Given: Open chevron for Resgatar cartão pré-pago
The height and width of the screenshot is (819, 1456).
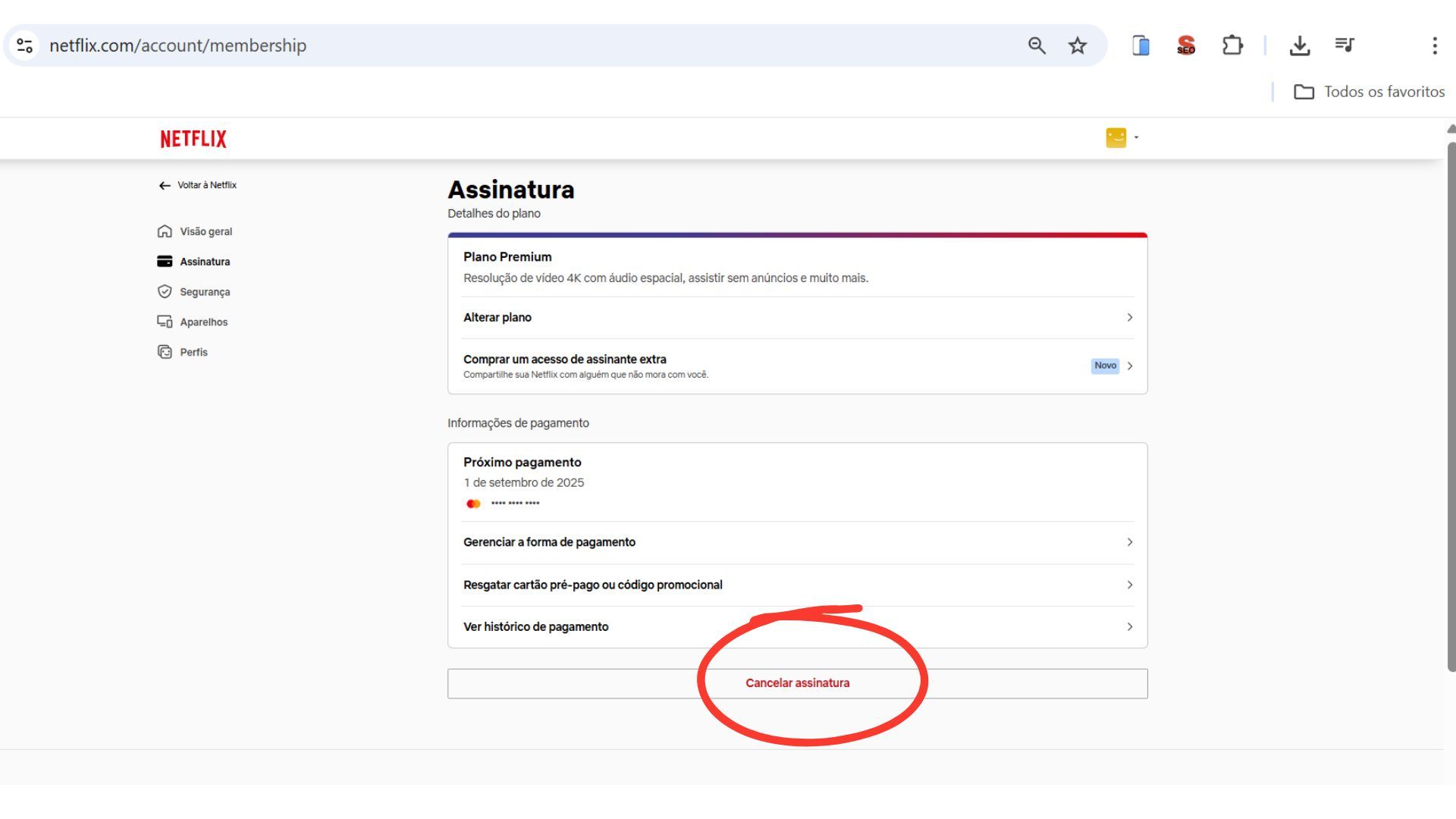Looking at the screenshot, I should point(1130,585).
